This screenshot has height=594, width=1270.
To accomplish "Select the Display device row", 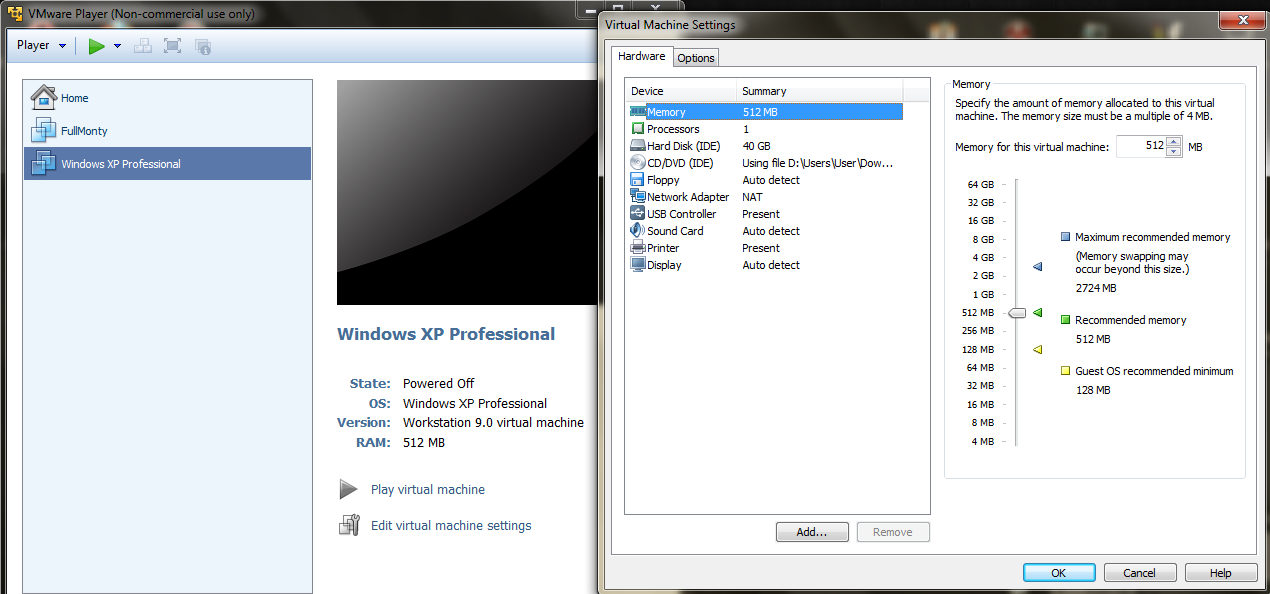I will pyautogui.click(x=765, y=265).
